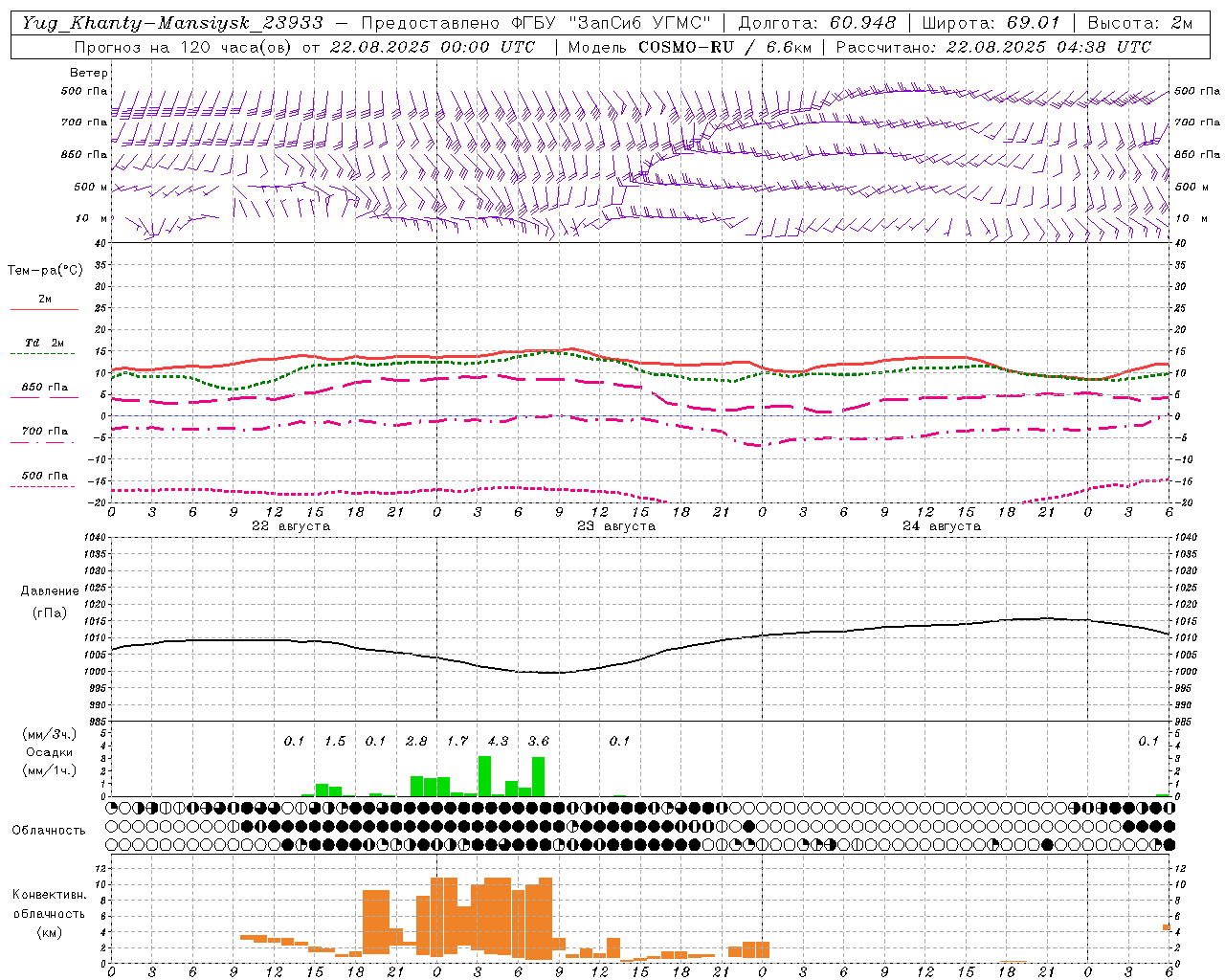Click the 850 гПа temperature legend line
The width and height of the screenshot is (1225, 980).
44,397
